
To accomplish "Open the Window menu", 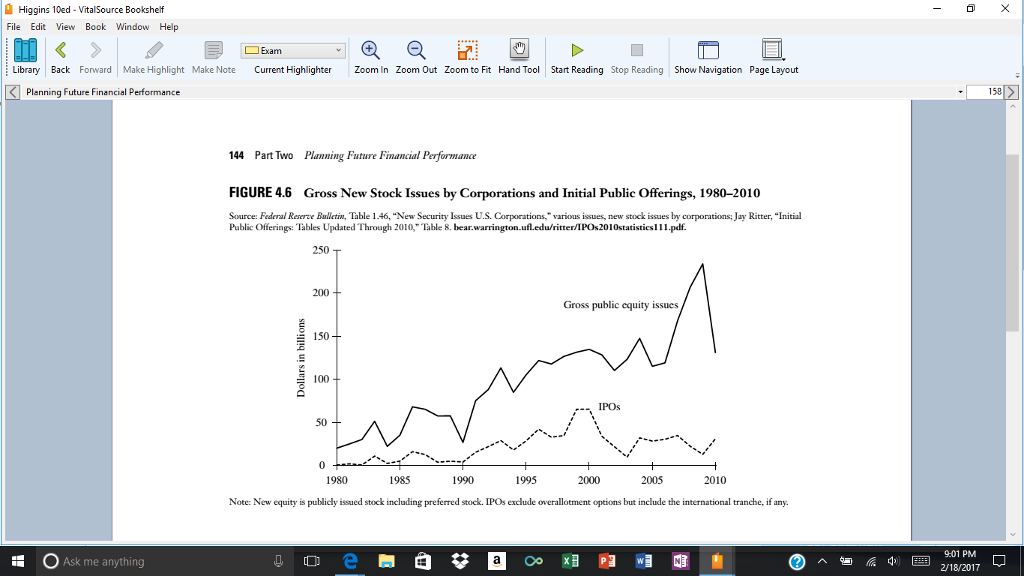I will pos(132,27).
